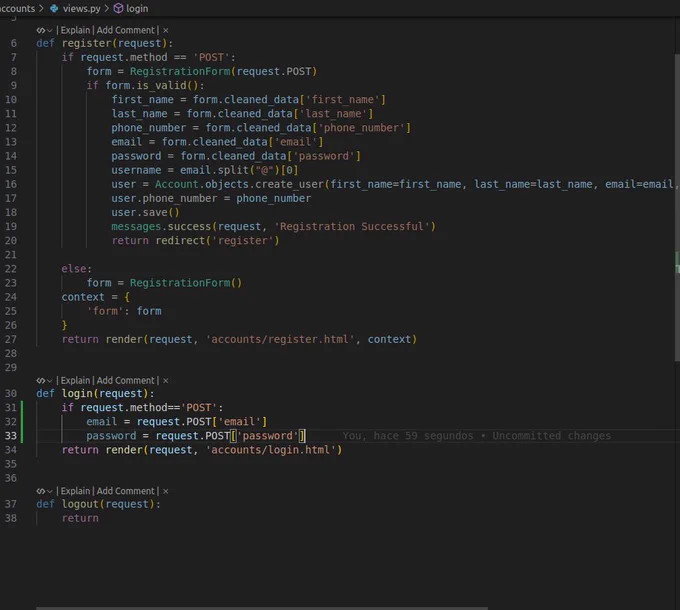Expand the code lens dropdown above def login
Viewport: 680px width, 610px height.
[x=44, y=381]
